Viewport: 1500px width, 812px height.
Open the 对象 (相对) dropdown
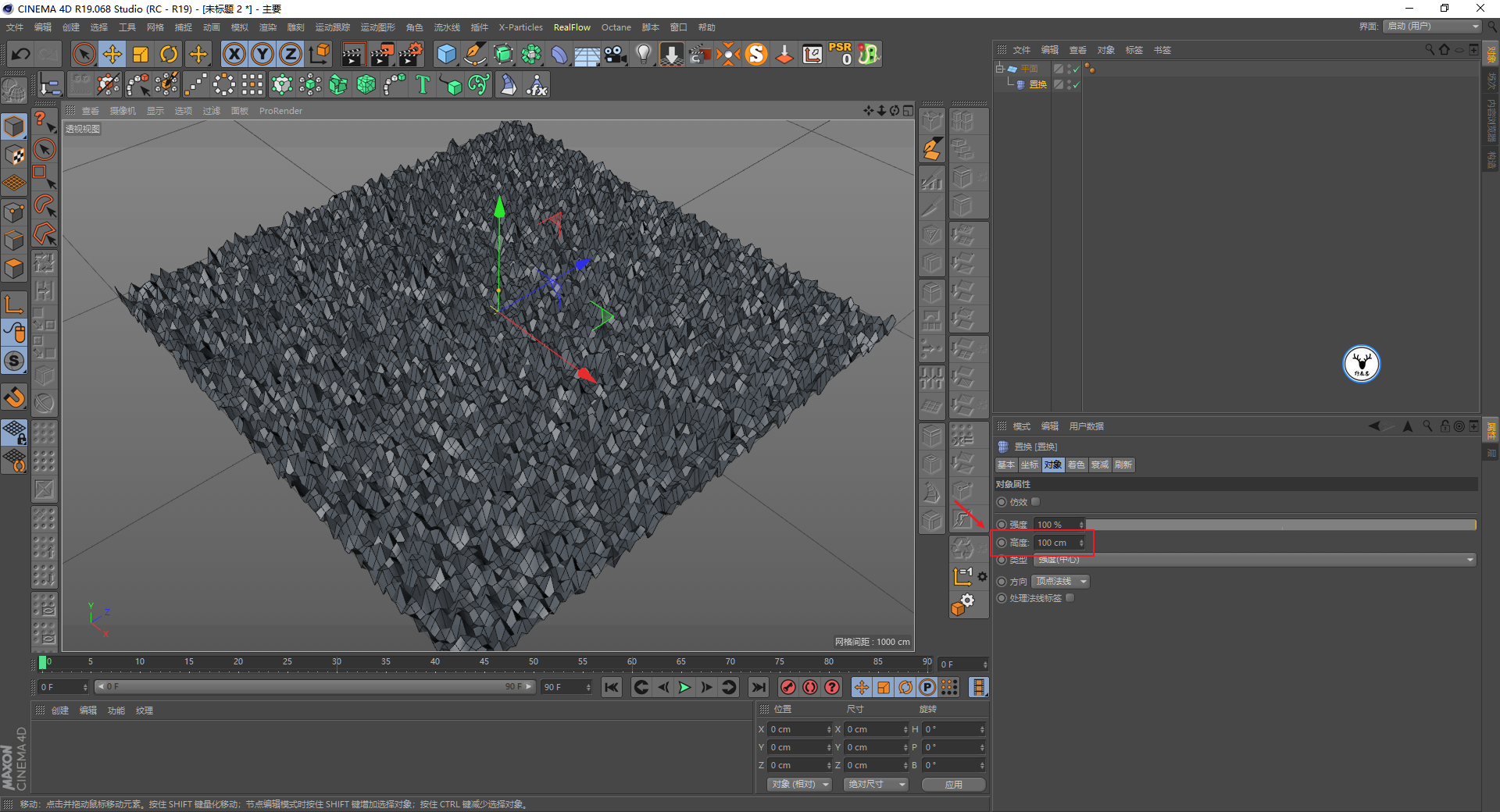click(798, 784)
